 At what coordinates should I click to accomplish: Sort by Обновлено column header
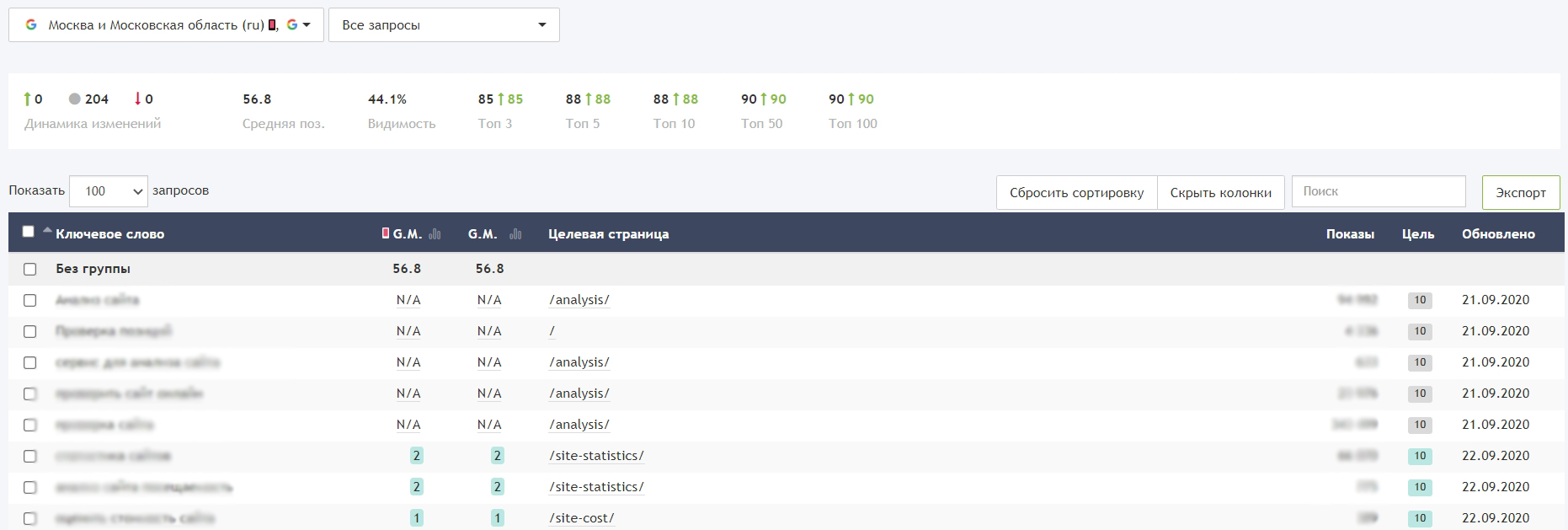[1497, 234]
